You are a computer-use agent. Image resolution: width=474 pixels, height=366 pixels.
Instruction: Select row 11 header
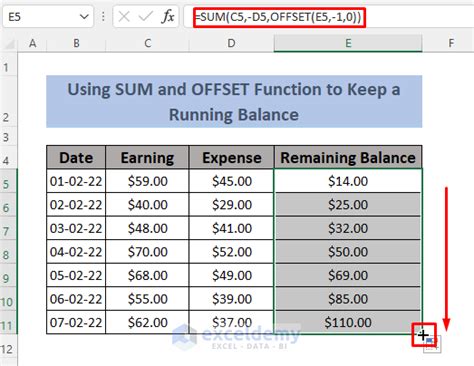click(x=8, y=322)
